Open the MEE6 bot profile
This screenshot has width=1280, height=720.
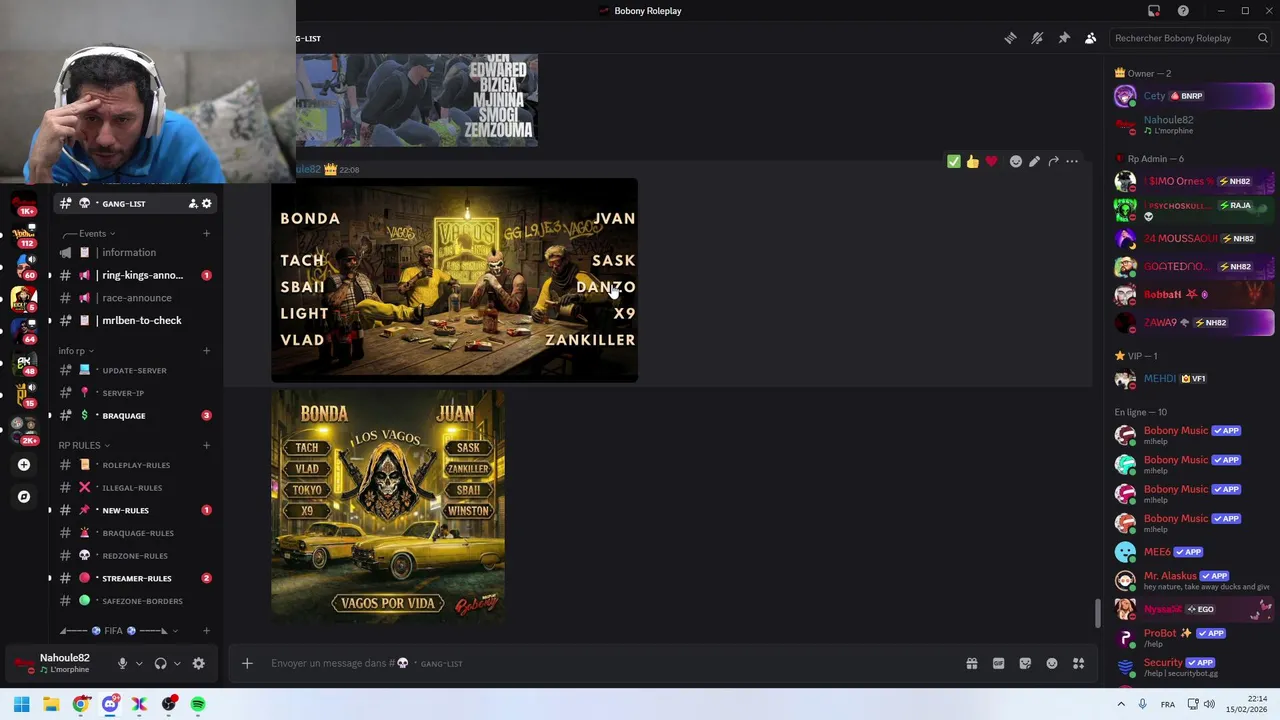pos(1194,552)
